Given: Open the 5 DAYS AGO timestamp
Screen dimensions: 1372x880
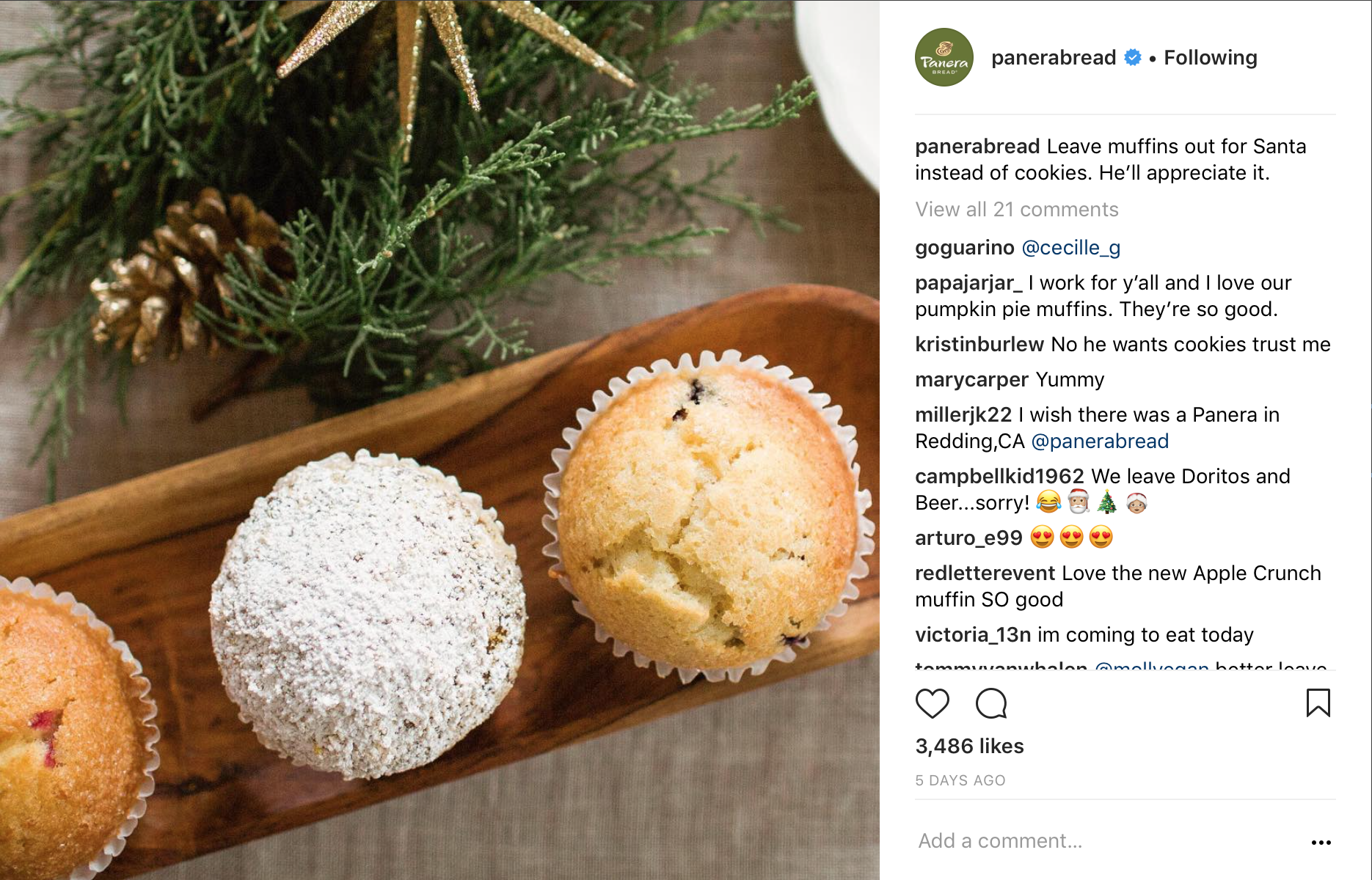Looking at the screenshot, I should (960, 781).
